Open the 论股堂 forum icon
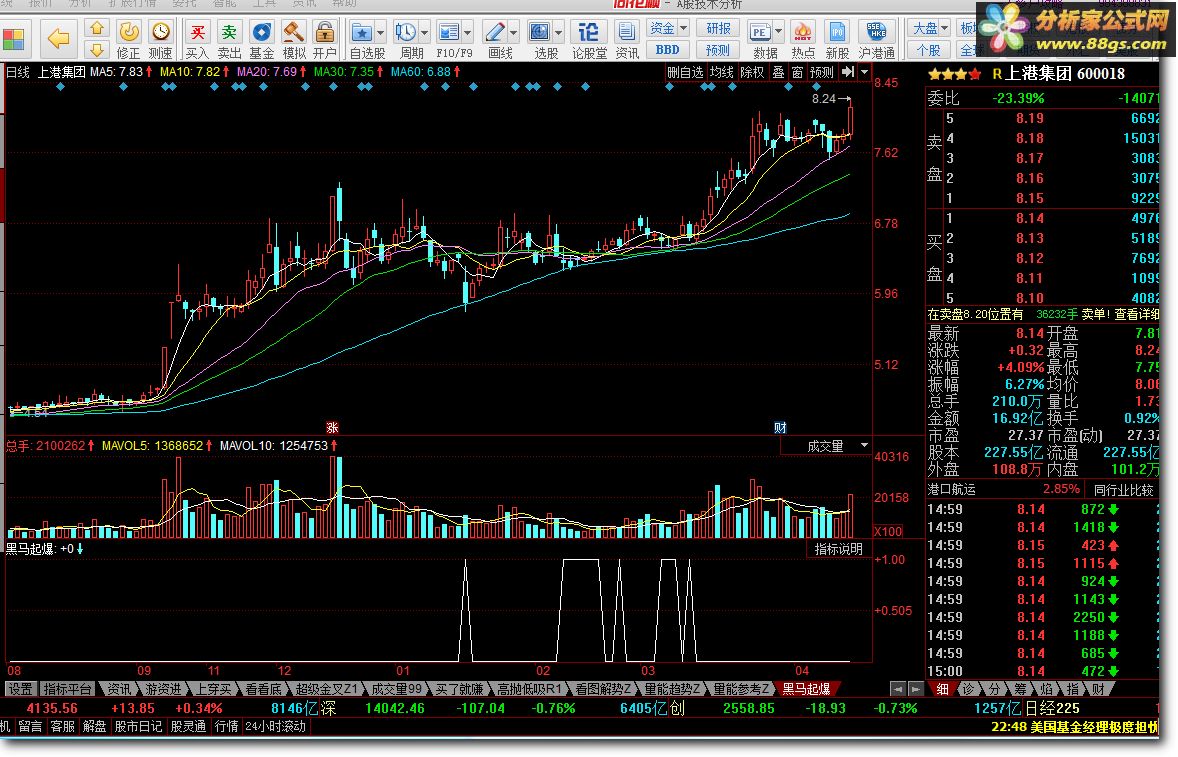The image size is (1178, 757). 589,39
